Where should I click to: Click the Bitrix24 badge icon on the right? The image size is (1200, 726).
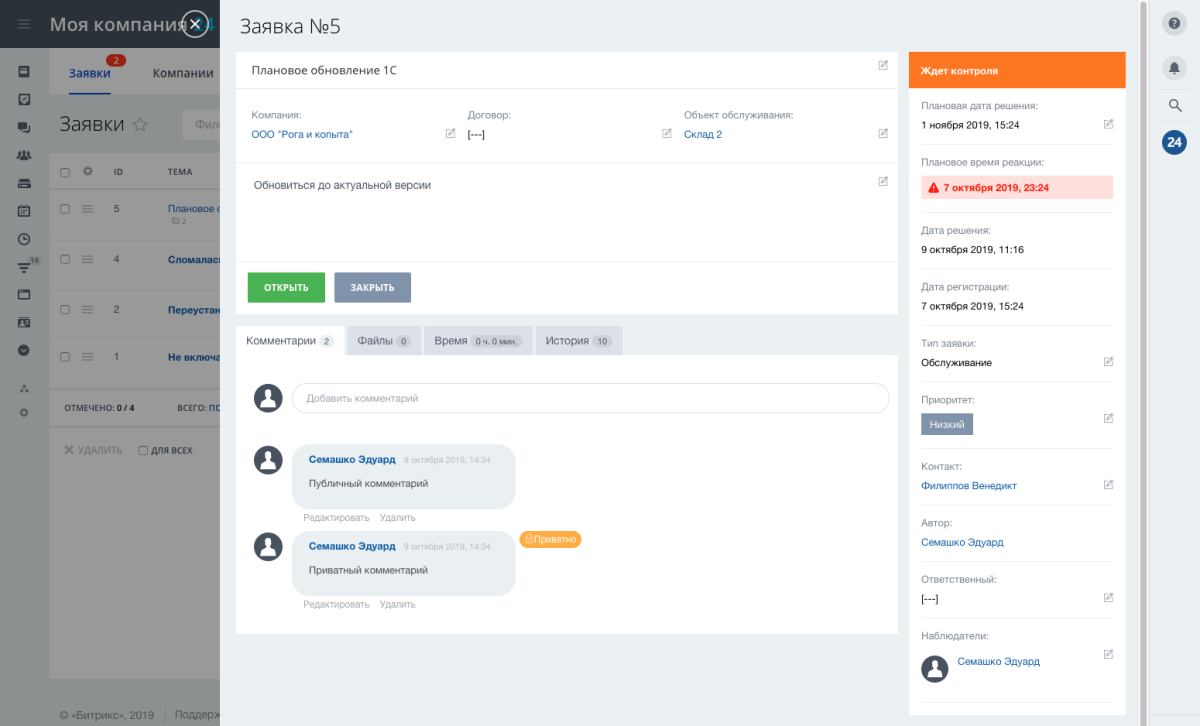(x=1174, y=142)
